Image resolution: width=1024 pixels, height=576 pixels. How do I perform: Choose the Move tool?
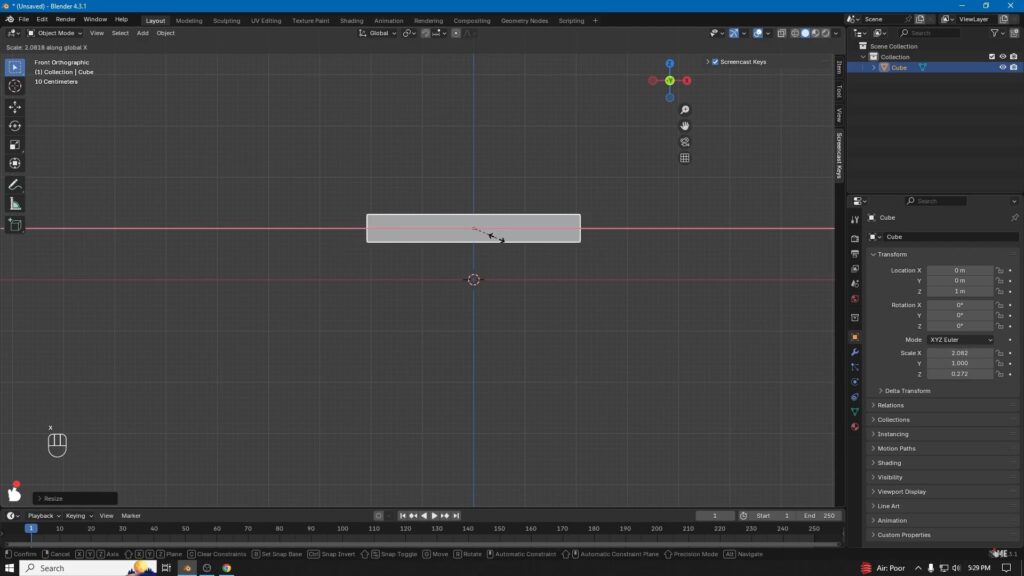15,107
